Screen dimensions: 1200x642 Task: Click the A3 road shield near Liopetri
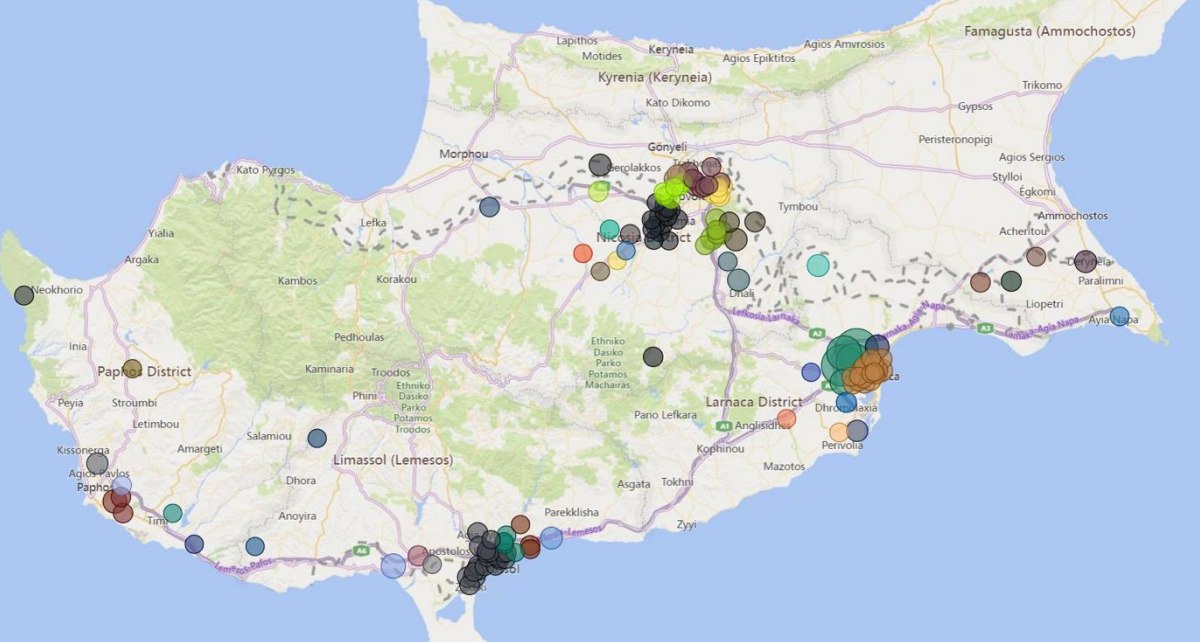(986, 327)
